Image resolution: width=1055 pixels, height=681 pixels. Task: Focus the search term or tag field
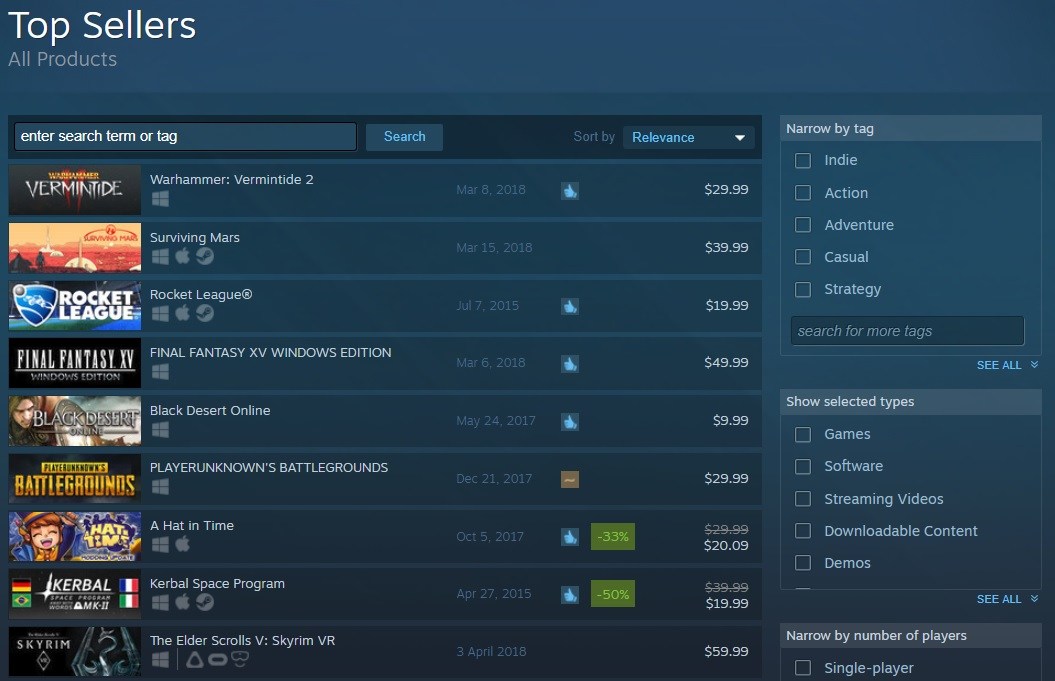(185, 137)
